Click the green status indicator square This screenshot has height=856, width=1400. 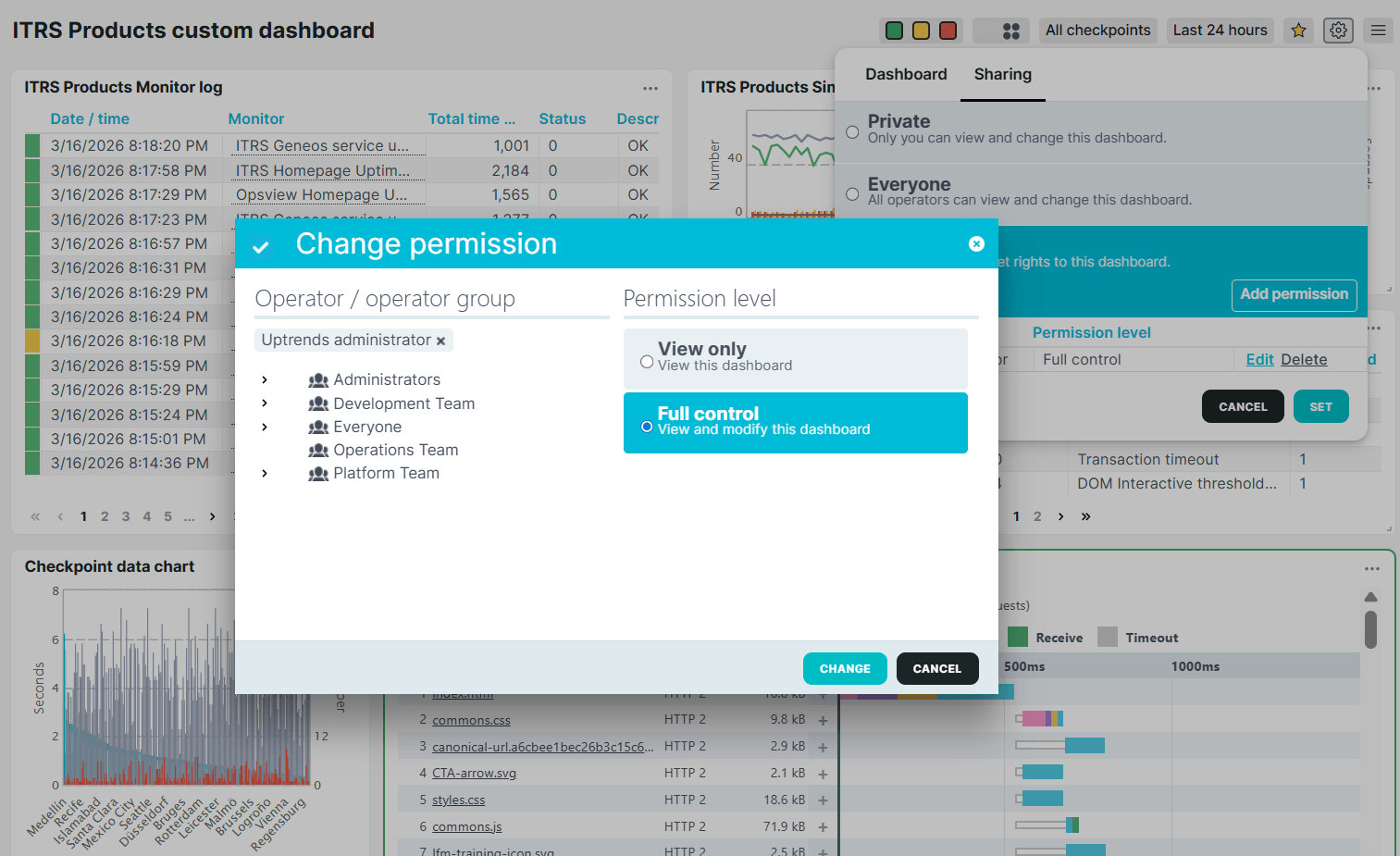pos(894,30)
